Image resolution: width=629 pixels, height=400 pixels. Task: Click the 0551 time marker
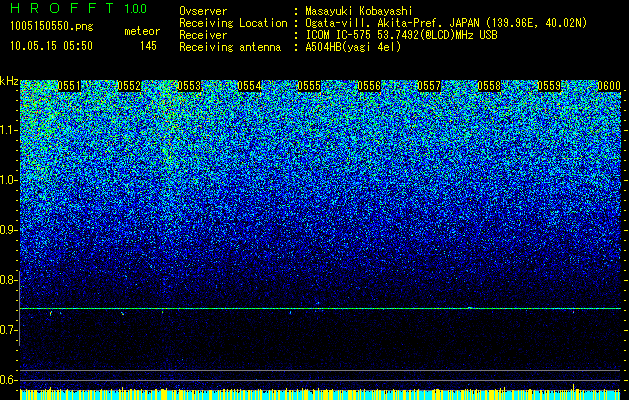click(x=69, y=86)
